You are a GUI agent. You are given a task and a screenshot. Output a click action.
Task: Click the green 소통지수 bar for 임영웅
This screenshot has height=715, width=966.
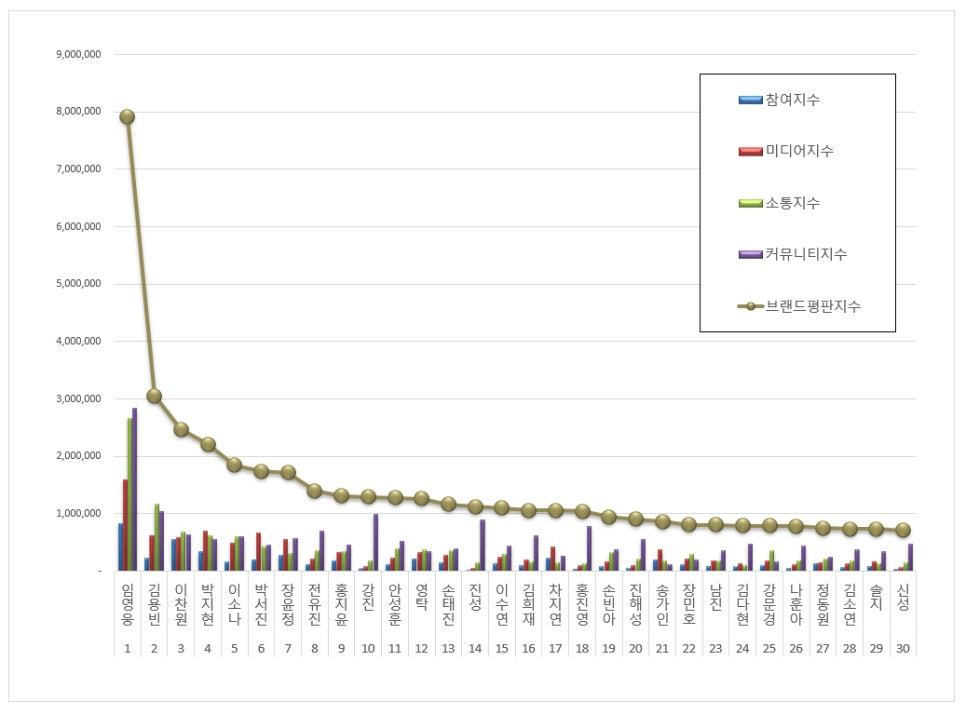tap(130, 495)
